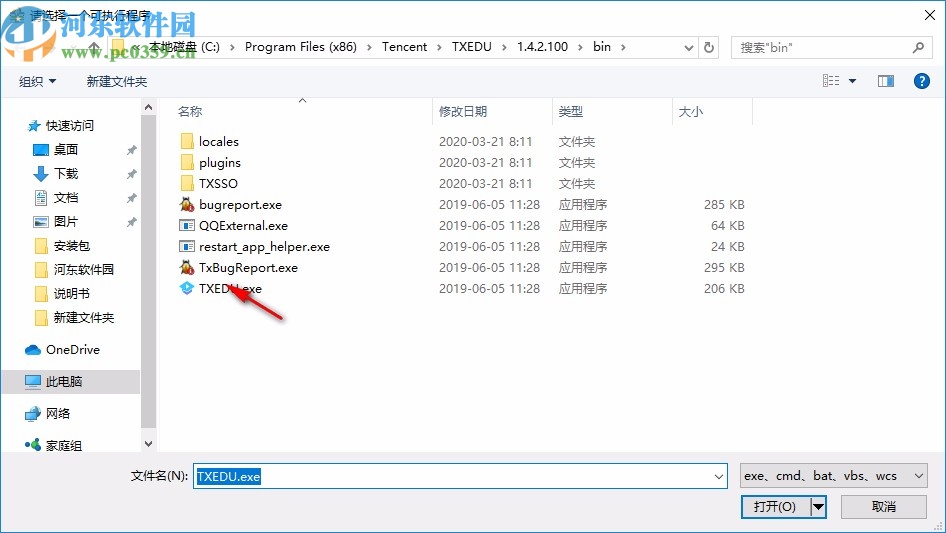The width and height of the screenshot is (946, 533).
Task: Click the 新建文件夹 toolbar button
Action: pyautogui.click(x=116, y=81)
